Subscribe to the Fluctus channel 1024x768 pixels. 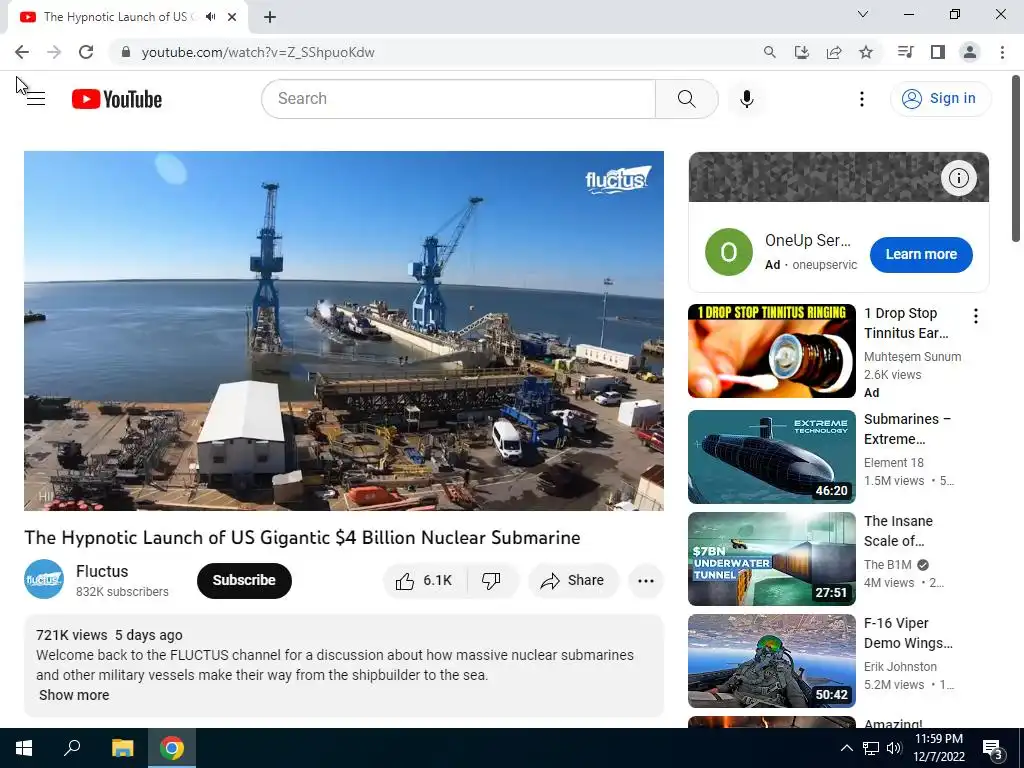[x=244, y=581]
